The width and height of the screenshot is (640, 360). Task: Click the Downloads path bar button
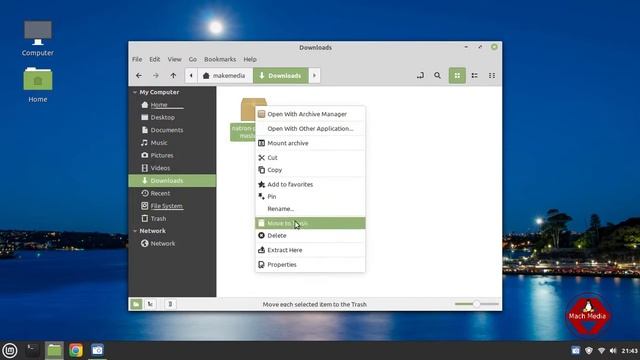pyautogui.click(x=281, y=76)
